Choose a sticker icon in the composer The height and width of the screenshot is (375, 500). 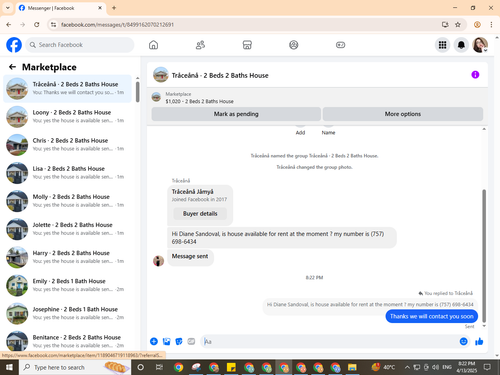[x=179, y=341]
